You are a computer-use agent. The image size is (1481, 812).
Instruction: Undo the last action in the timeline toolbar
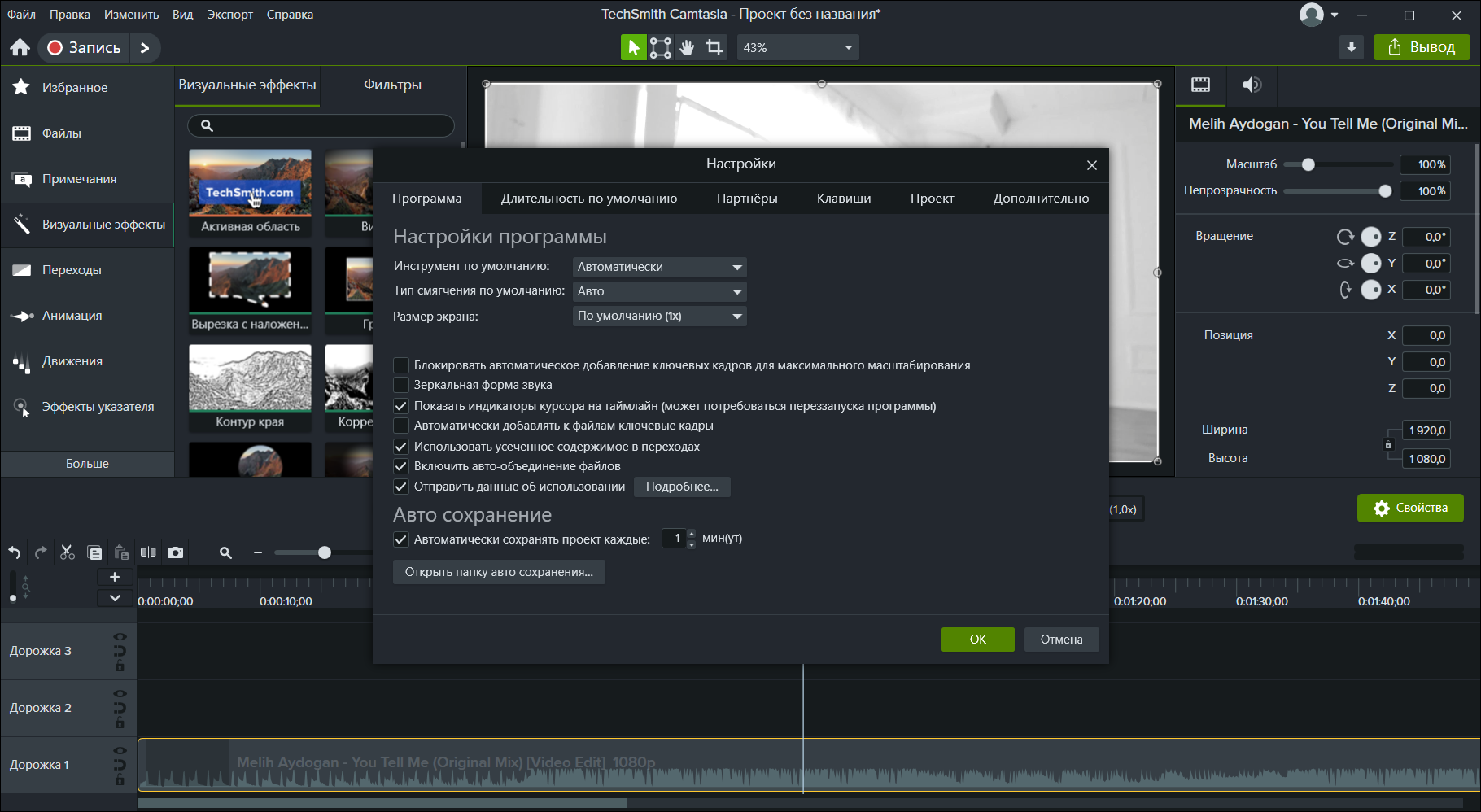(x=15, y=552)
